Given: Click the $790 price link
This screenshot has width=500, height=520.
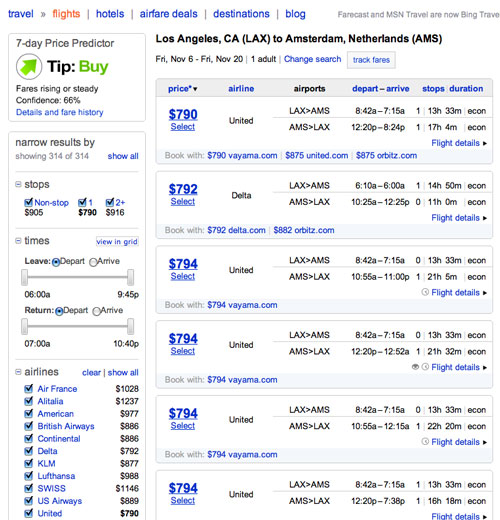Looking at the screenshot, I should 183,114.
